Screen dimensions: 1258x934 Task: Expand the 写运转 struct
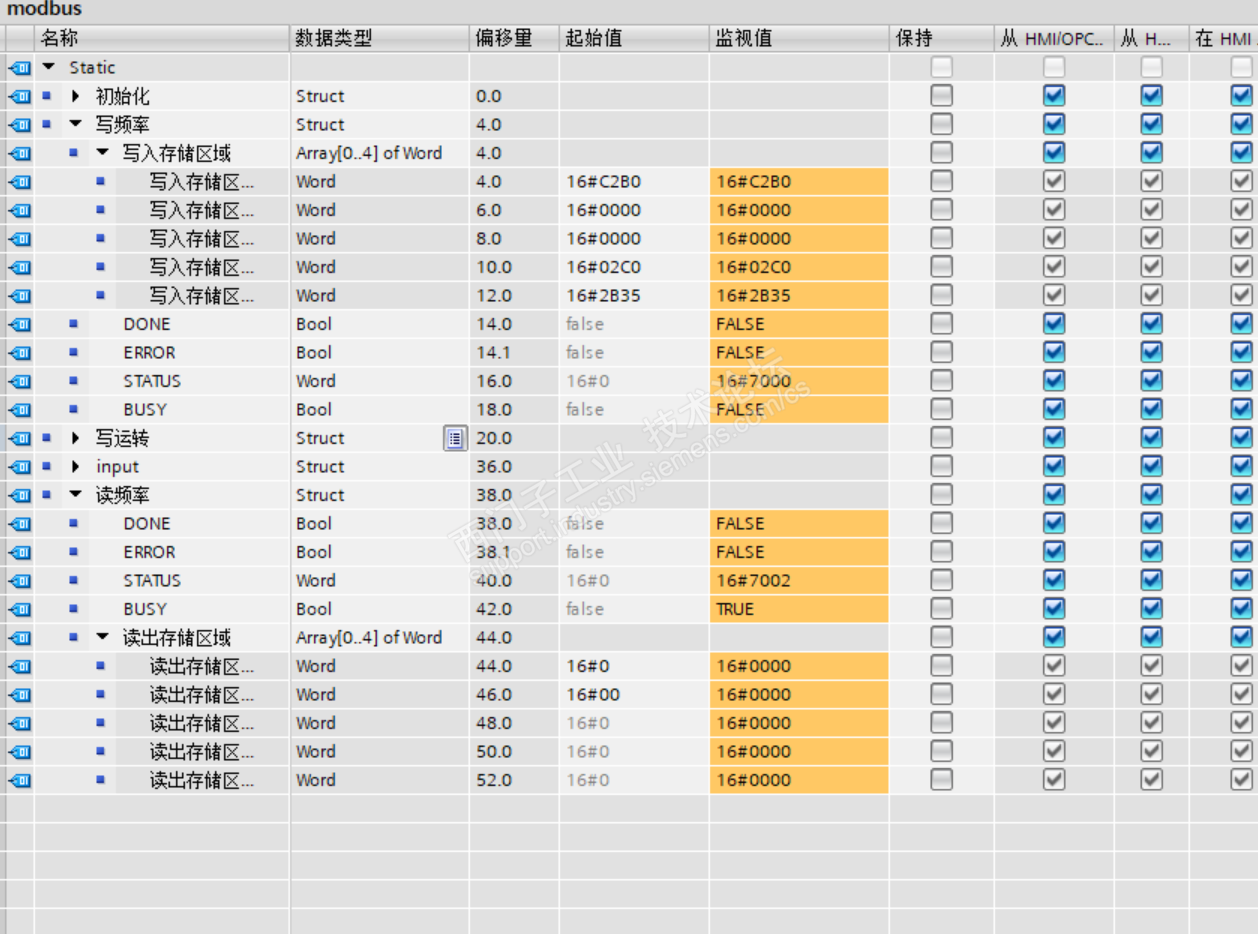tap(75, 438)
